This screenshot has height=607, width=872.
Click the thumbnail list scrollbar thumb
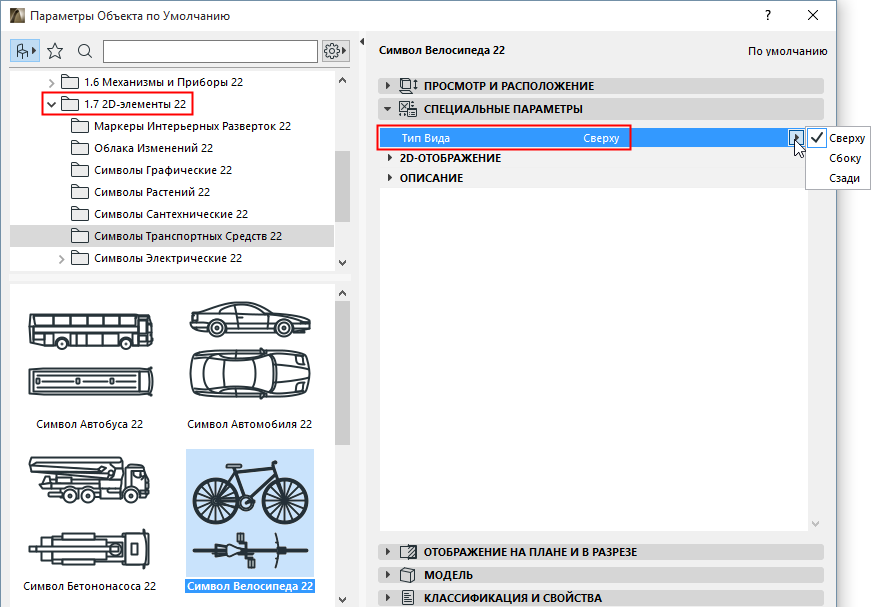pos(343,373)
